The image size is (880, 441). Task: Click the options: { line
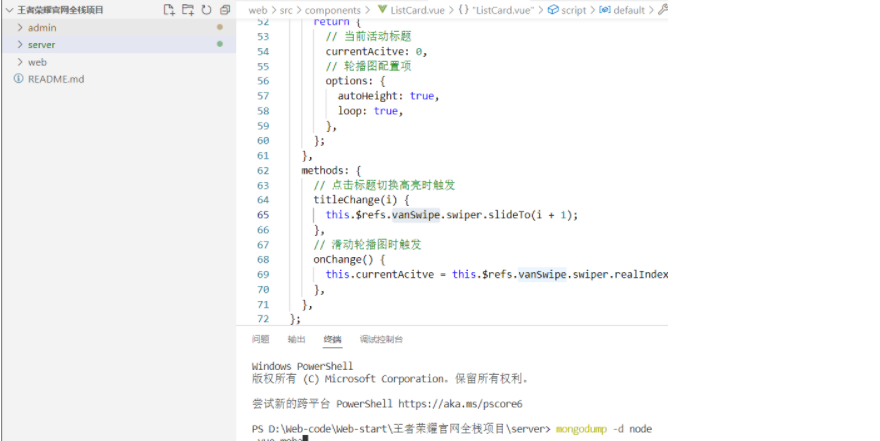click(x=355, y=81)
